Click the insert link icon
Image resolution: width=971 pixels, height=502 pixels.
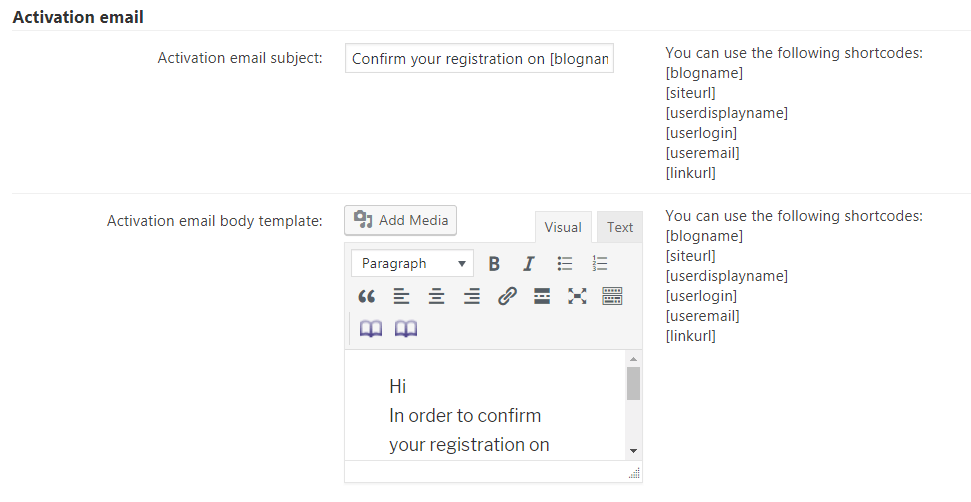(507, 296)
